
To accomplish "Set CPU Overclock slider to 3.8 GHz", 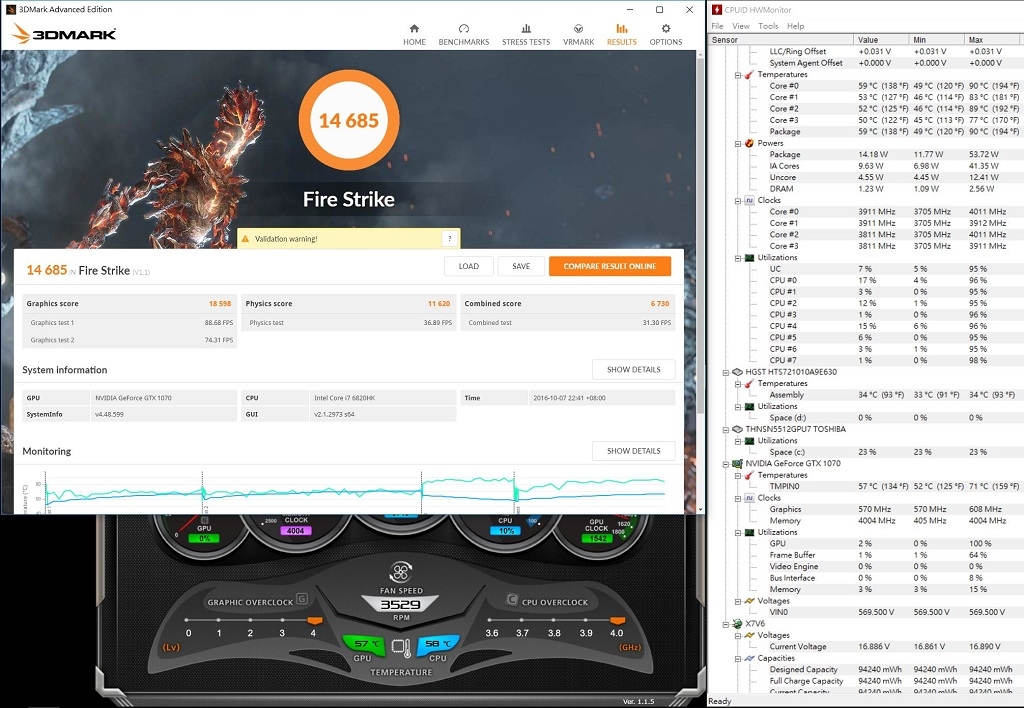I will click(554, 620).
